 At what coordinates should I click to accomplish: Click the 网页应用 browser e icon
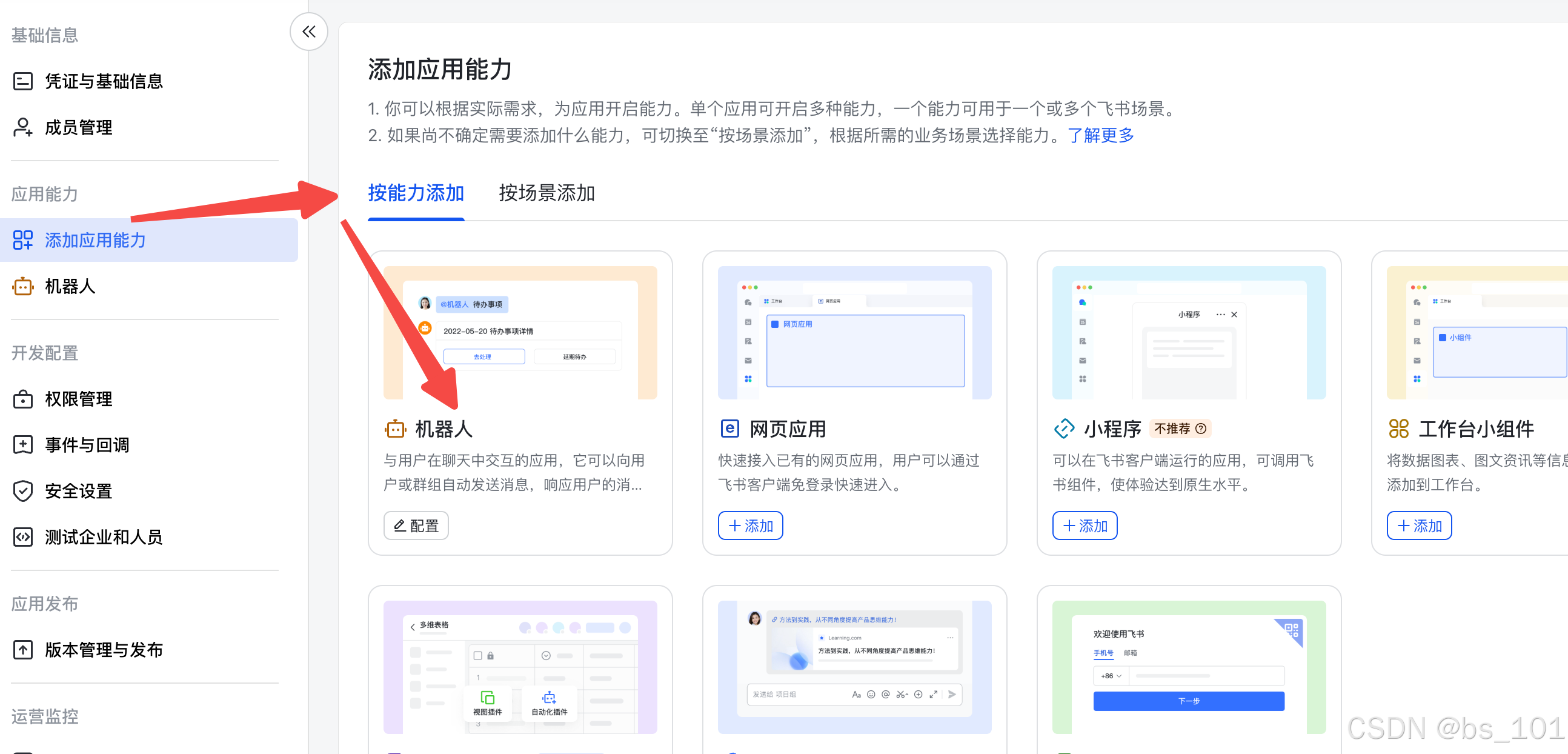[x=730, y=429]
